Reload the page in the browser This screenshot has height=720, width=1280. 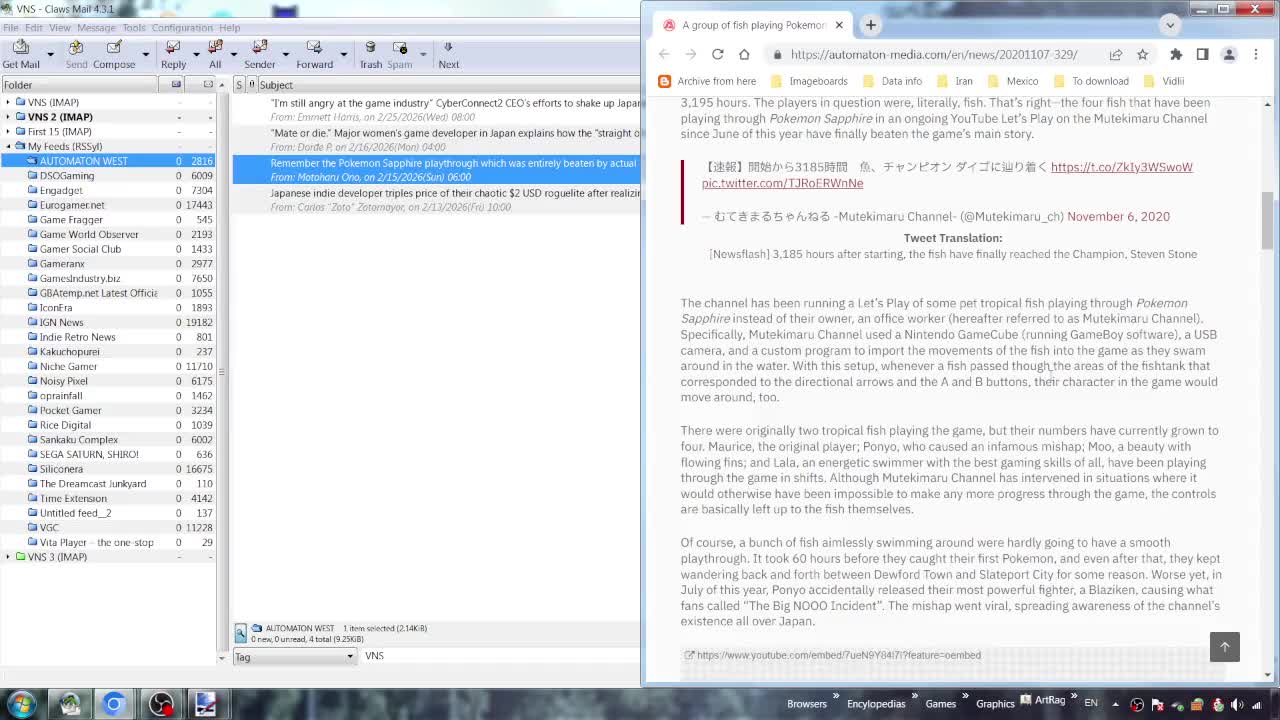coord(717,54)
